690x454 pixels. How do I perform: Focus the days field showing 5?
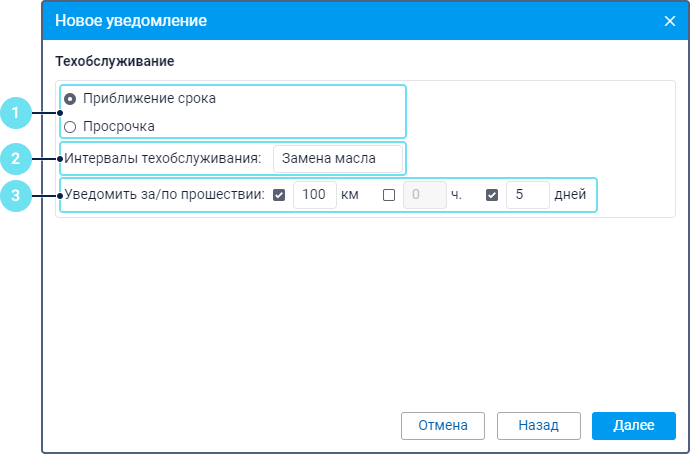[527, 195]
